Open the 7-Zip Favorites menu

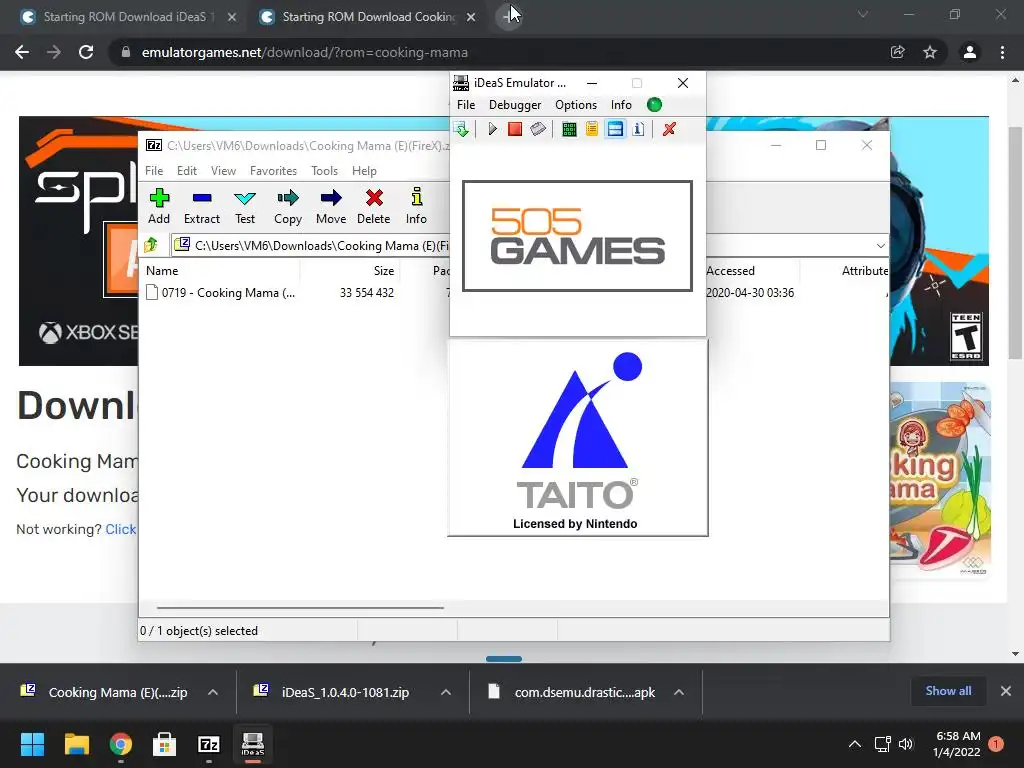click(274, 170)
